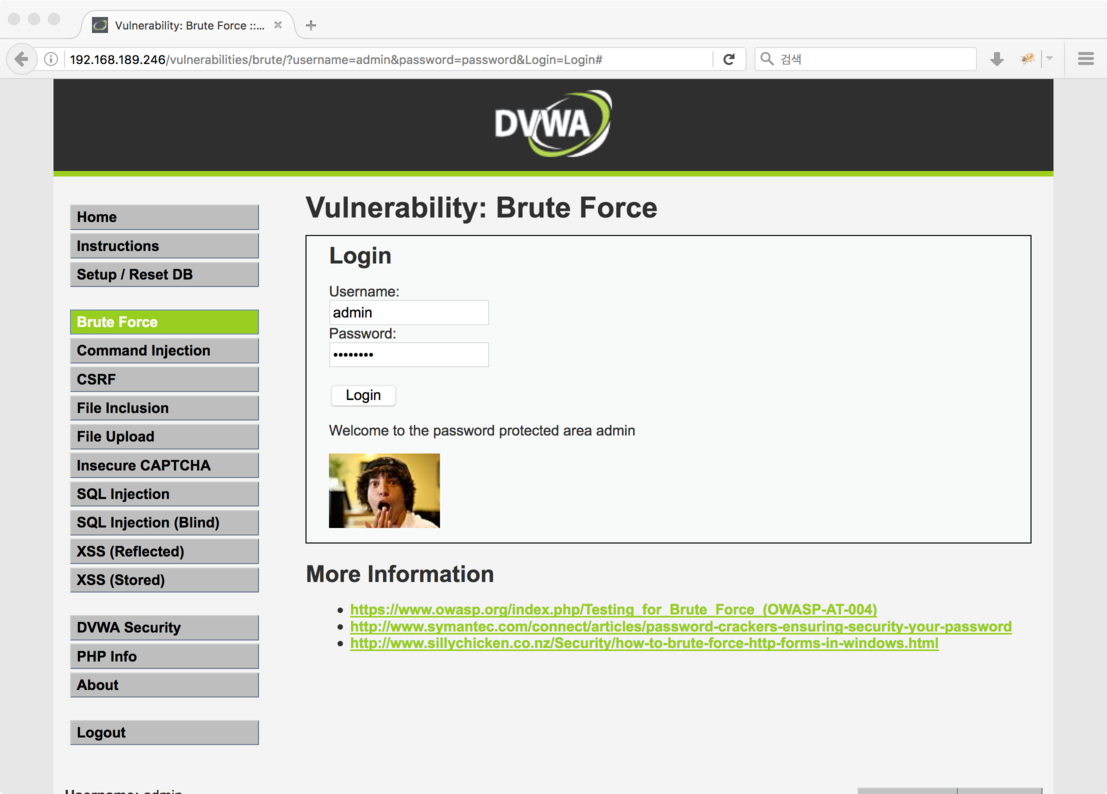Click the magnifier icon in search box
The width and height of the screenshot is (1107, 794).
[767, 59]
